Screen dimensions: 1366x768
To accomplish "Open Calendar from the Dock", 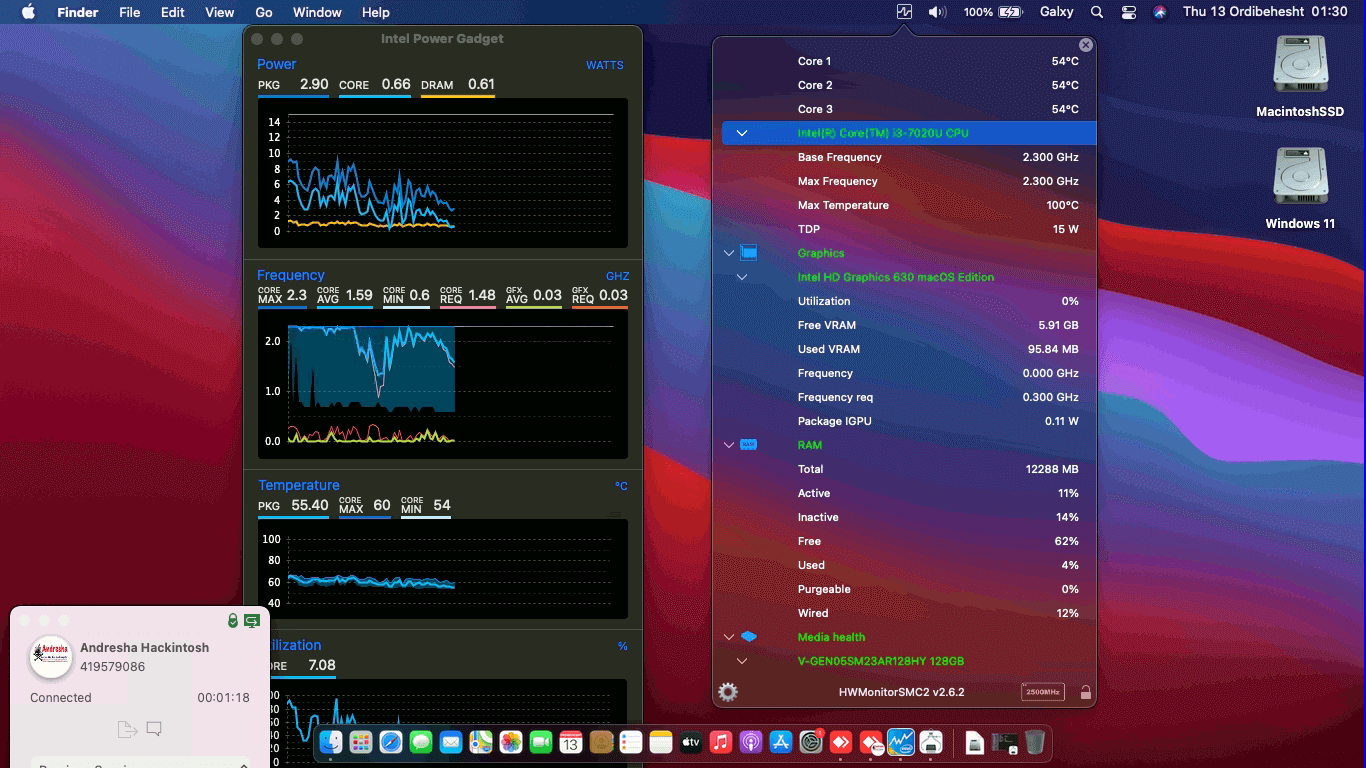I will (571, 742).
